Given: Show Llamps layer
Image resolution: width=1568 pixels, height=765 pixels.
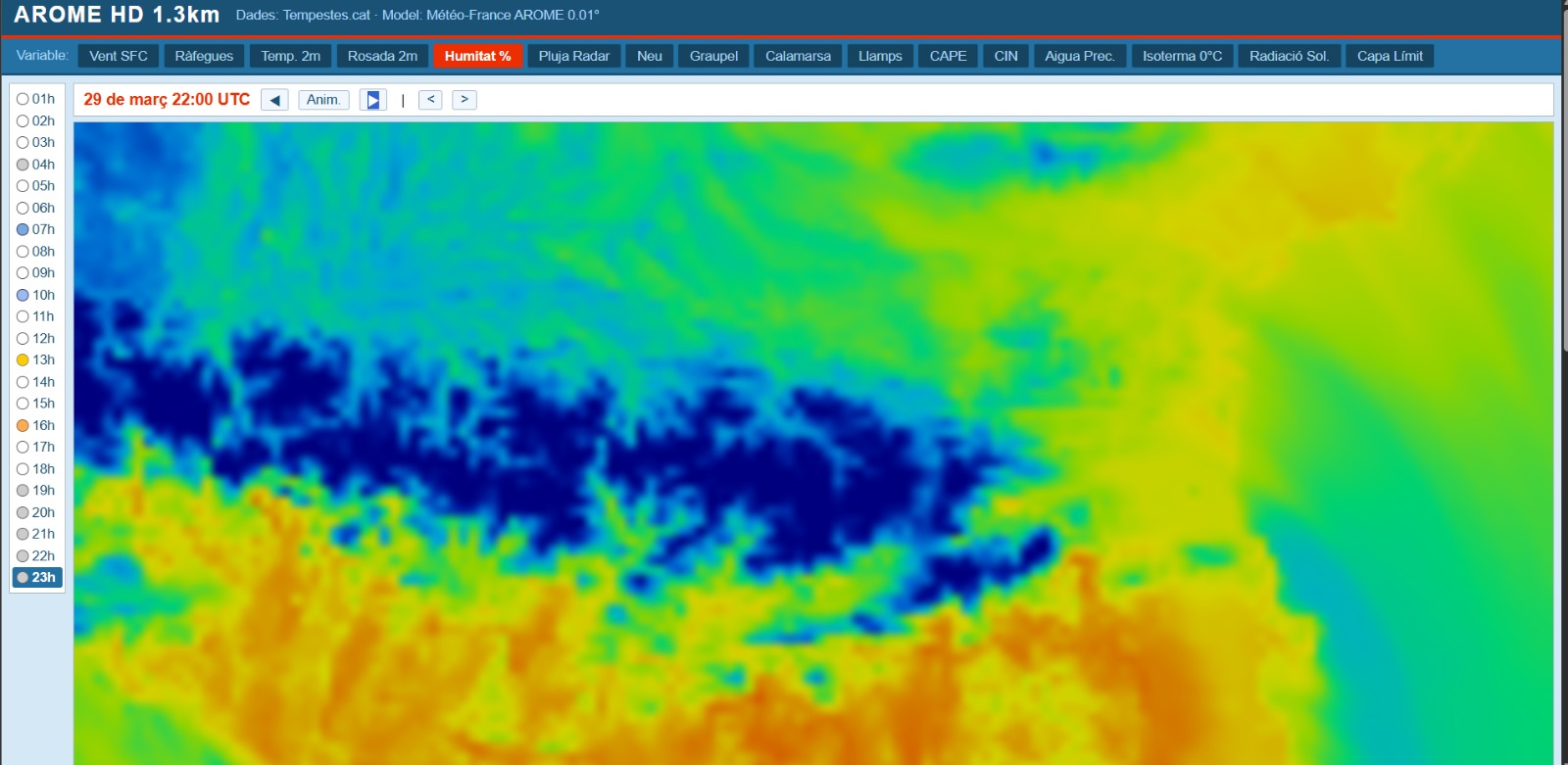Looking at the screenshot, I should click(x=880, y=56).
